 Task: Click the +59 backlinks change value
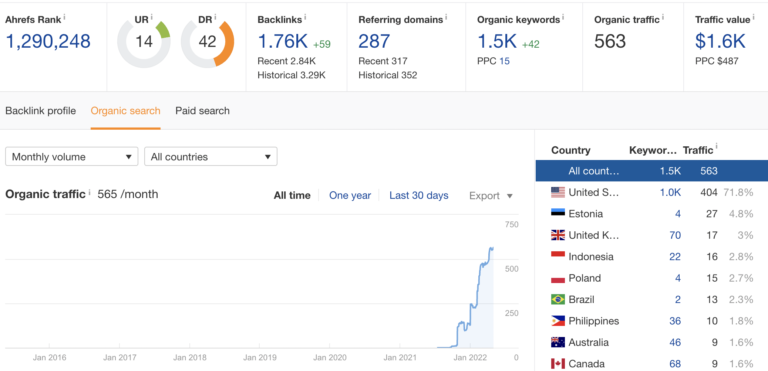tap(322, 45)
